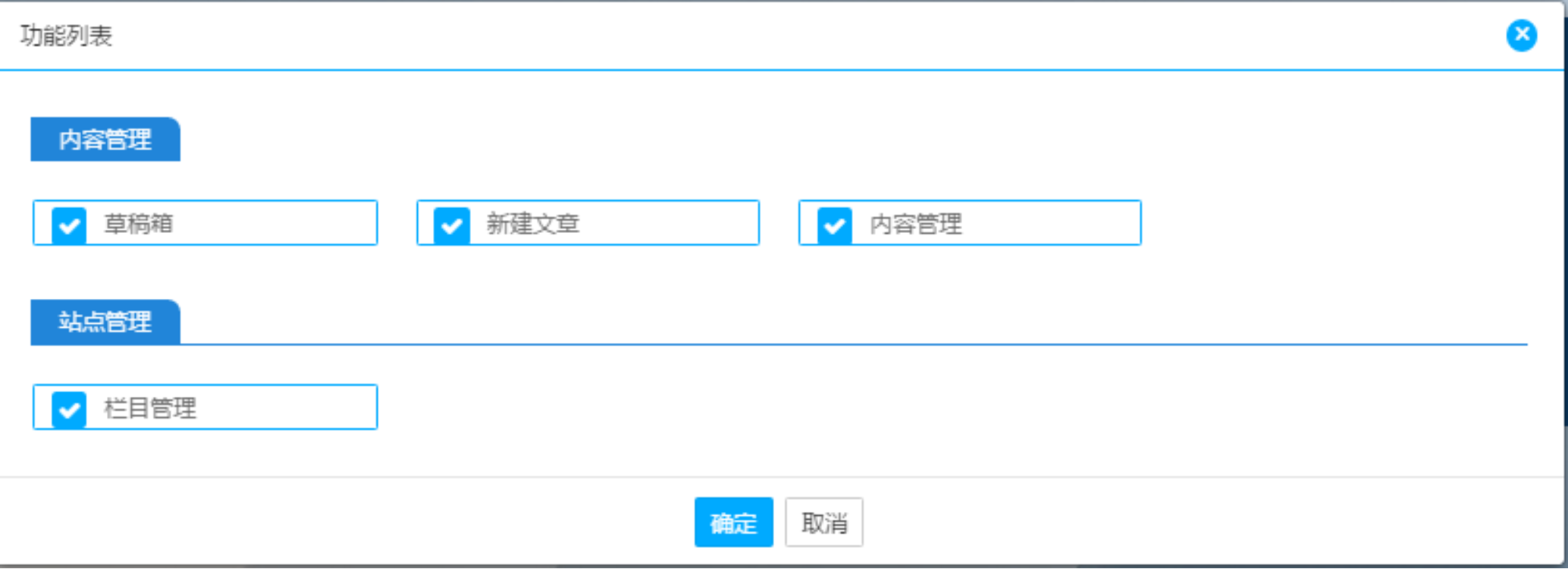Select the 内容管理 blue section header tab
This screenshot has width=1568, height=569.
105,140
